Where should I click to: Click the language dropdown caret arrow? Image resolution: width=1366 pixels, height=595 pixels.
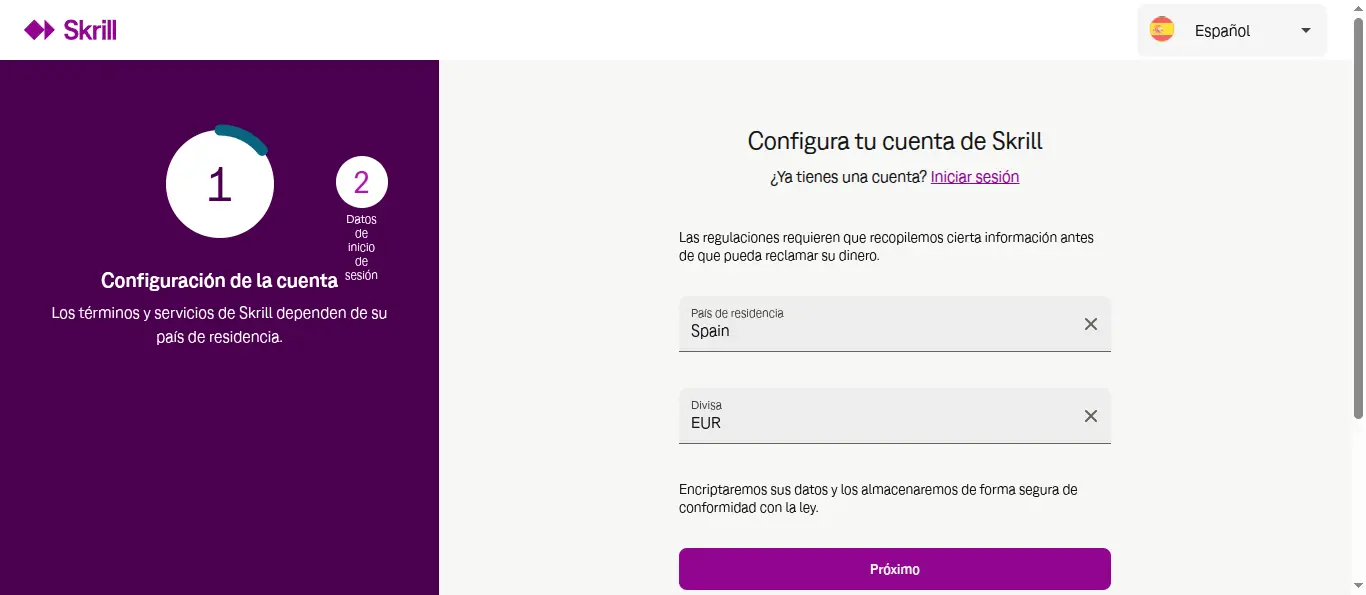coord(1305,31)
